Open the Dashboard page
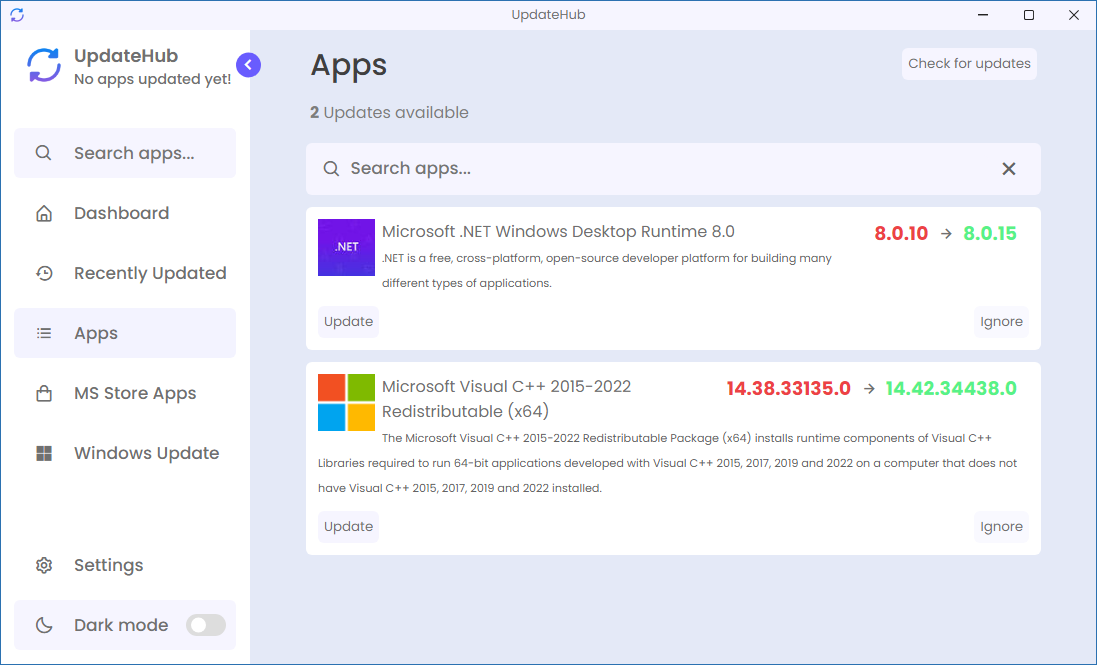 point(125,213)
